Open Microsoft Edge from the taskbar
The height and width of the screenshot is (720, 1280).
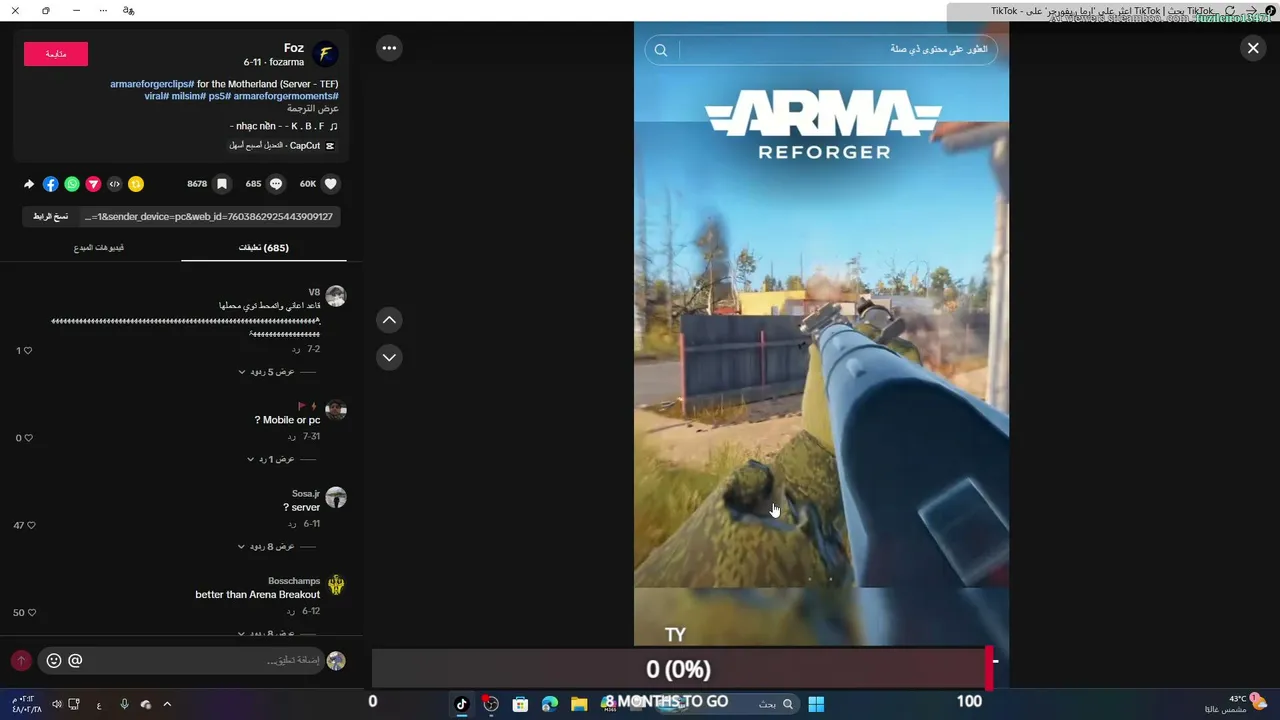[549, 704]
